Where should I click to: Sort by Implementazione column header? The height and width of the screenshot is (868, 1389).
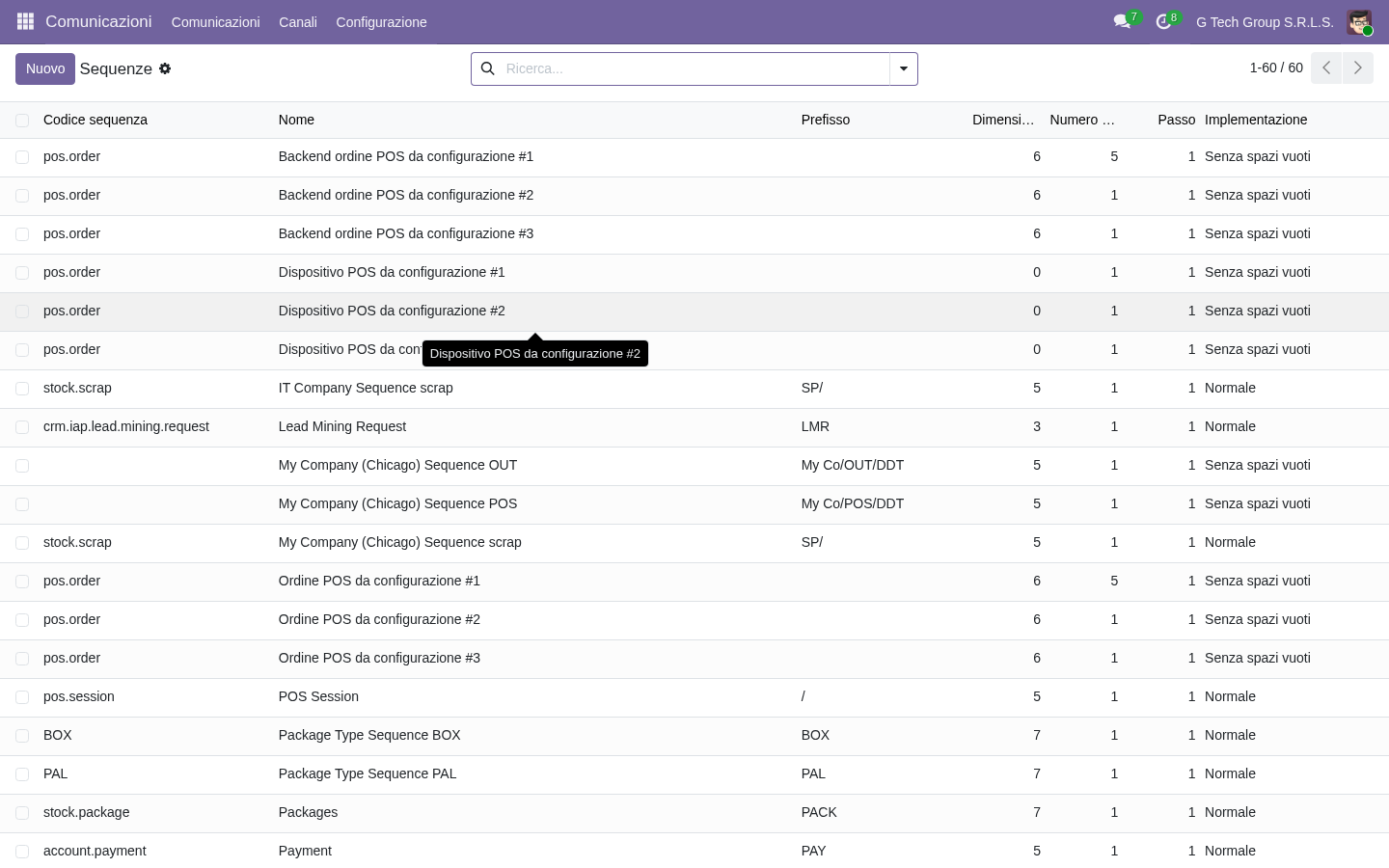(x=1256, y=120)
